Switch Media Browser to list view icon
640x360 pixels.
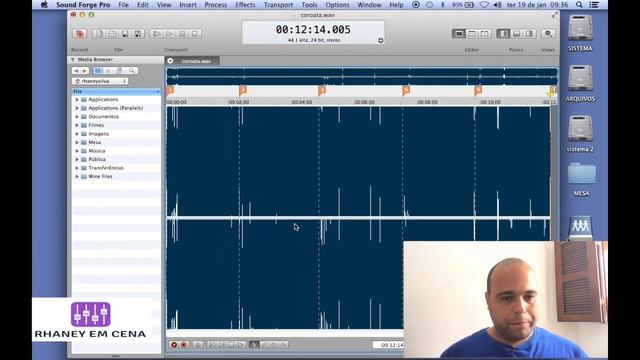click(x=109, y=71)
